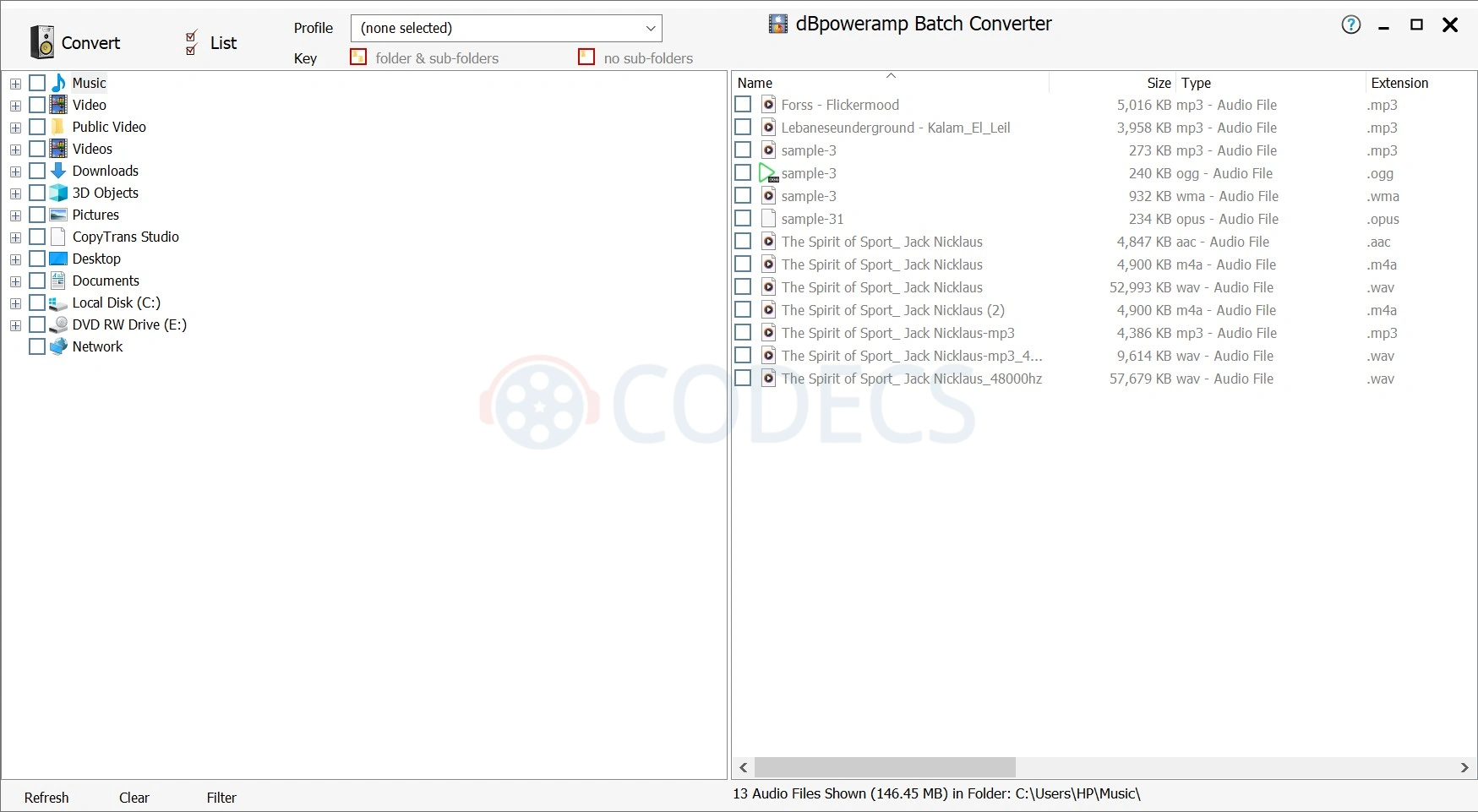The height and width of the screenshot is (812, 1478).
Task: Click the Music note folder icon
Action: pyautogui.click(x=58, y=83)
